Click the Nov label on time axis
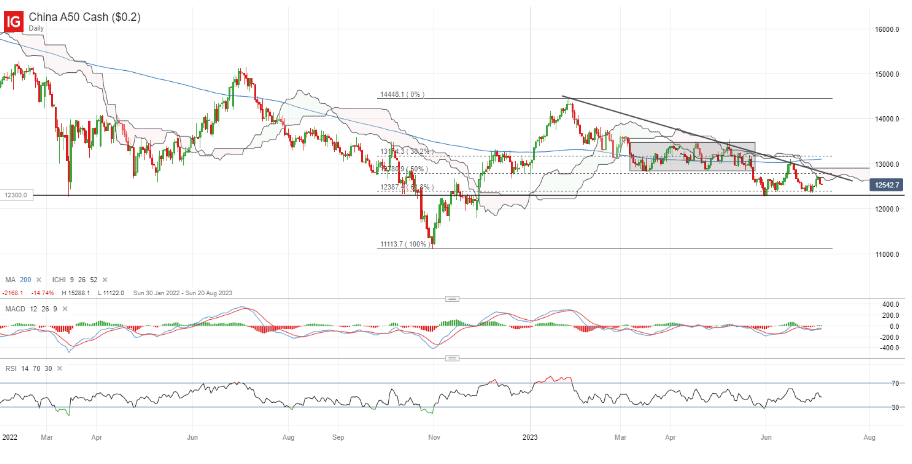 pos(433,435)
